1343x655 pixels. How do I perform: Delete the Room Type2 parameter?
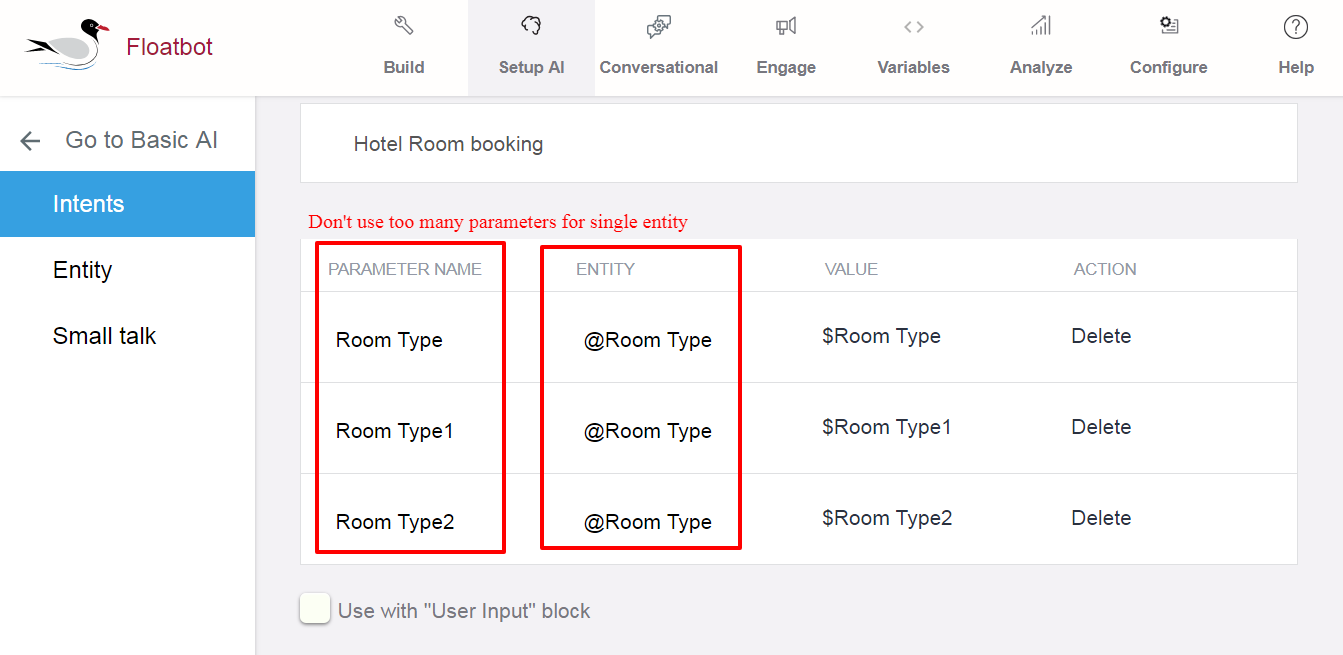(x=1101, y=518)
